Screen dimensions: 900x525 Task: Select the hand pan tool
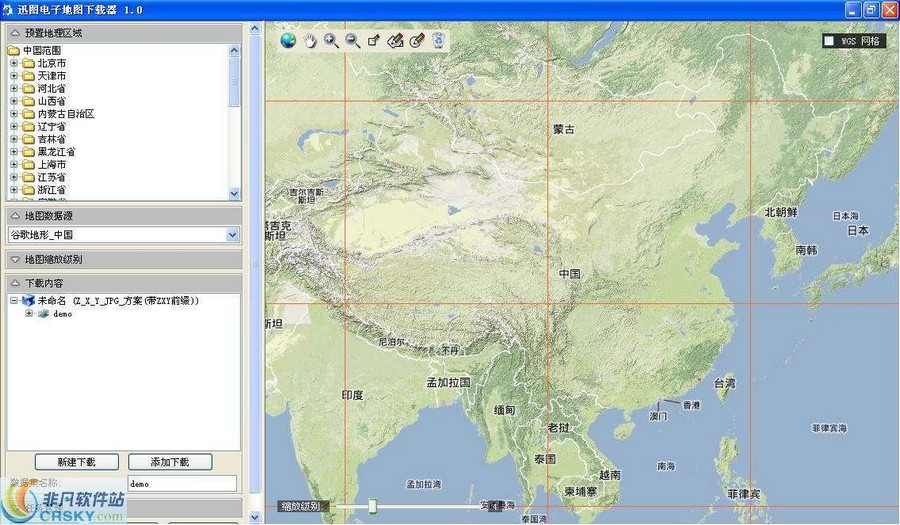(310, 41)
